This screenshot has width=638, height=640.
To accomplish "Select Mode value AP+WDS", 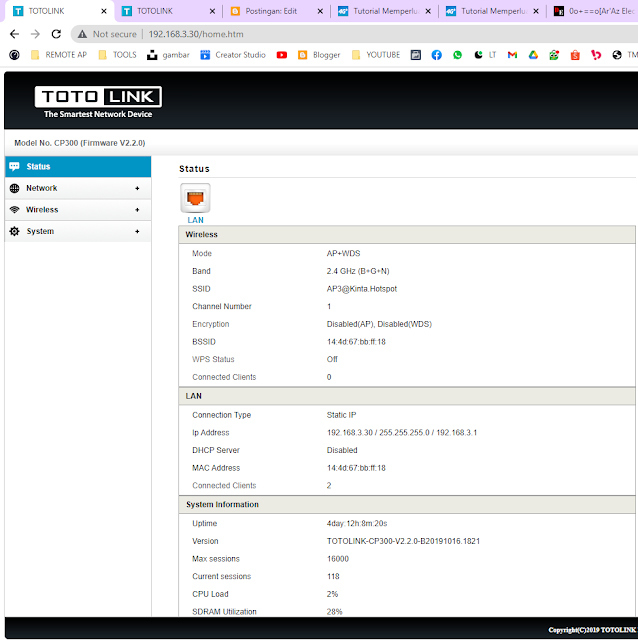I will click(x=343, y=253).
